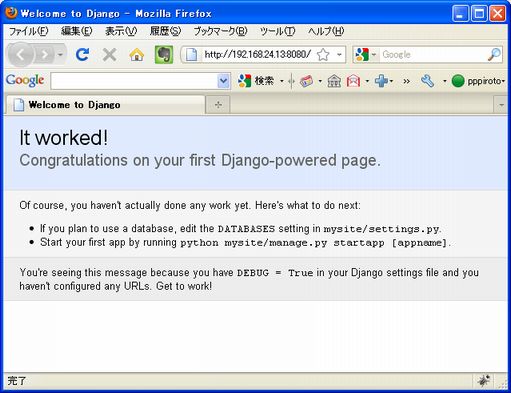Open the Google Toolbar search field dropdown
511x393 pixels.
(223, 81)
